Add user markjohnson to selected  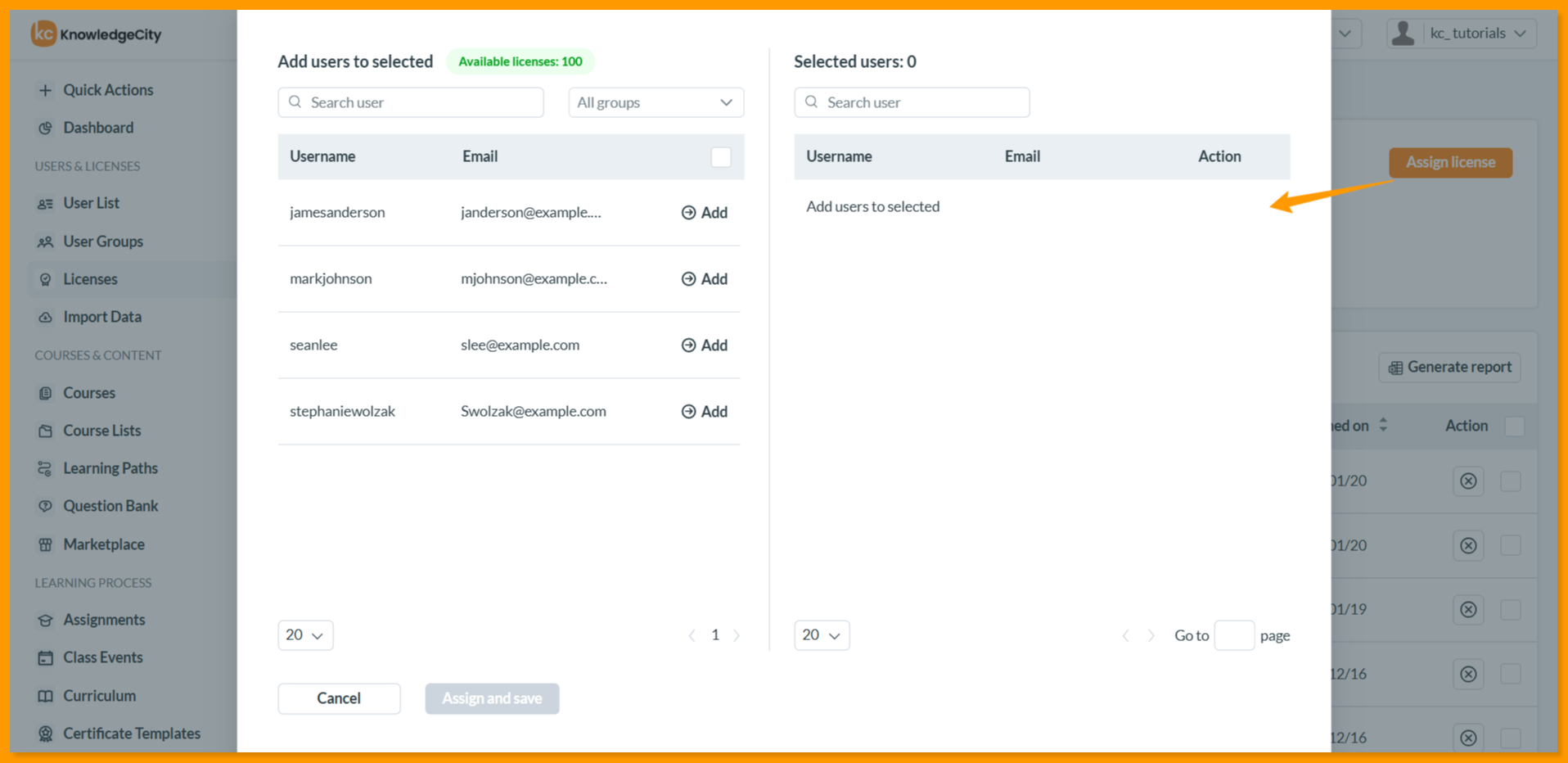tap(705, 278)
